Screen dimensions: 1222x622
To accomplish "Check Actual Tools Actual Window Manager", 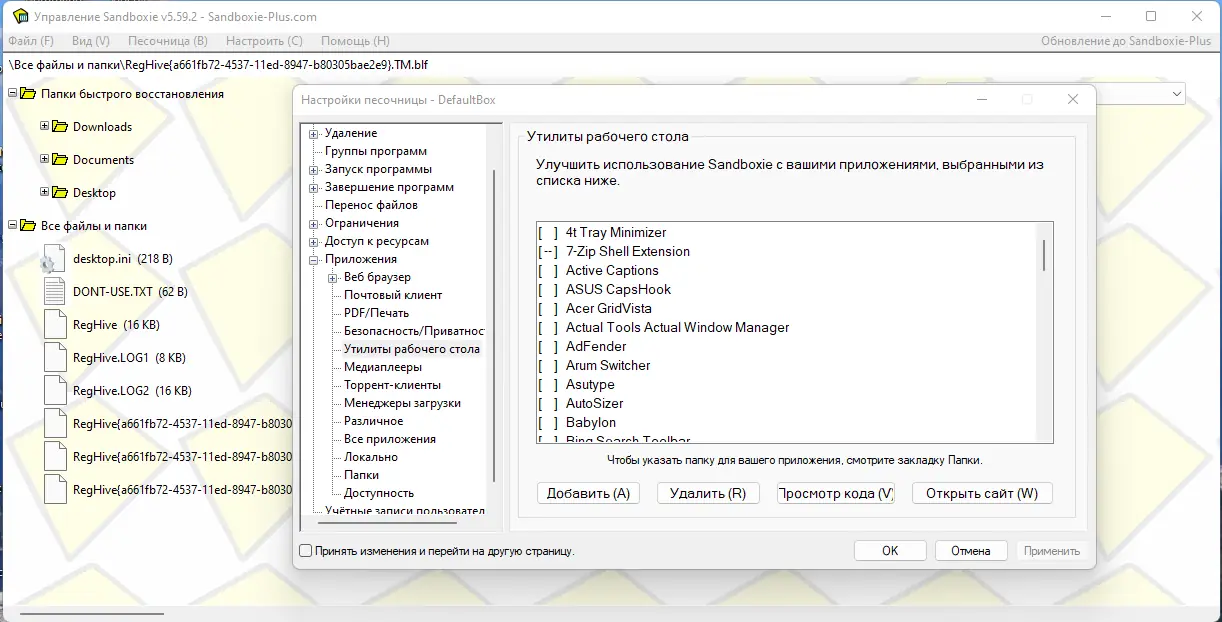I will [x=548, y=328].
